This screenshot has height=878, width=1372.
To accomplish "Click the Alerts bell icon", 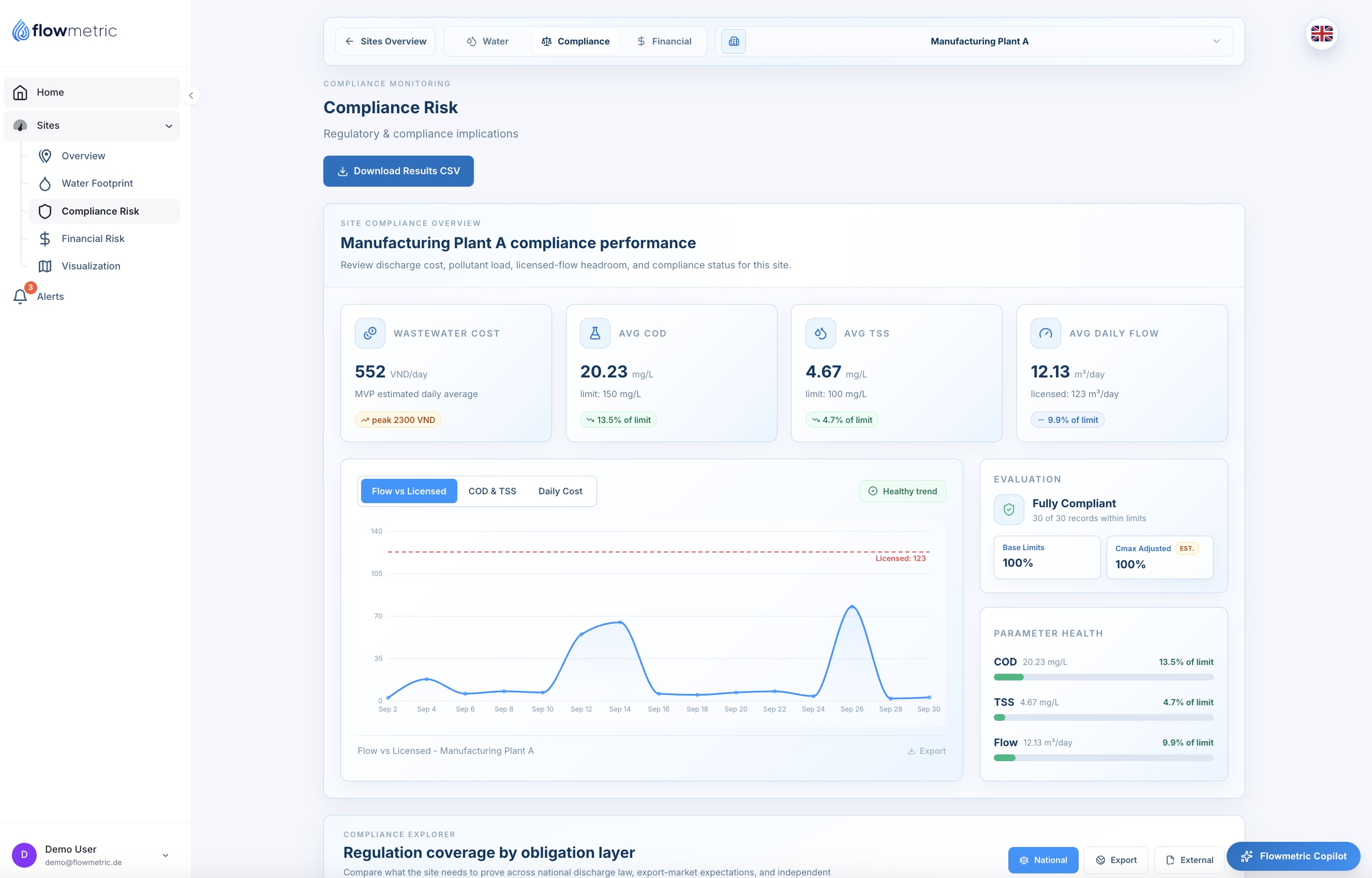I will click(20, 296).
